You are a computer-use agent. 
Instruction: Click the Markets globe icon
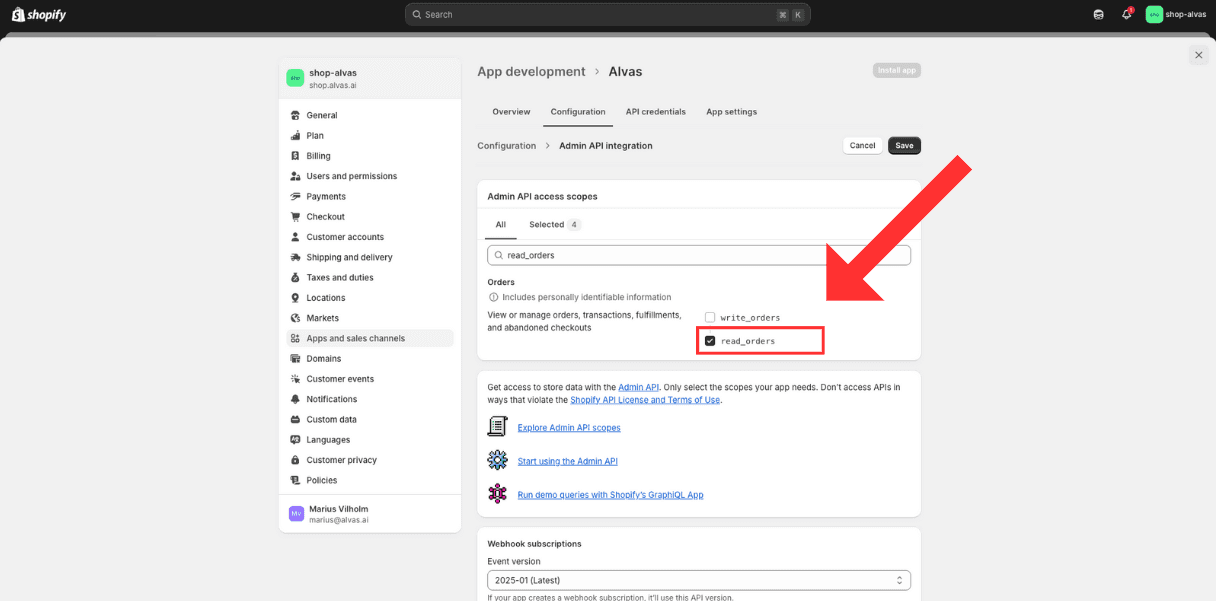tap(295, 318)
